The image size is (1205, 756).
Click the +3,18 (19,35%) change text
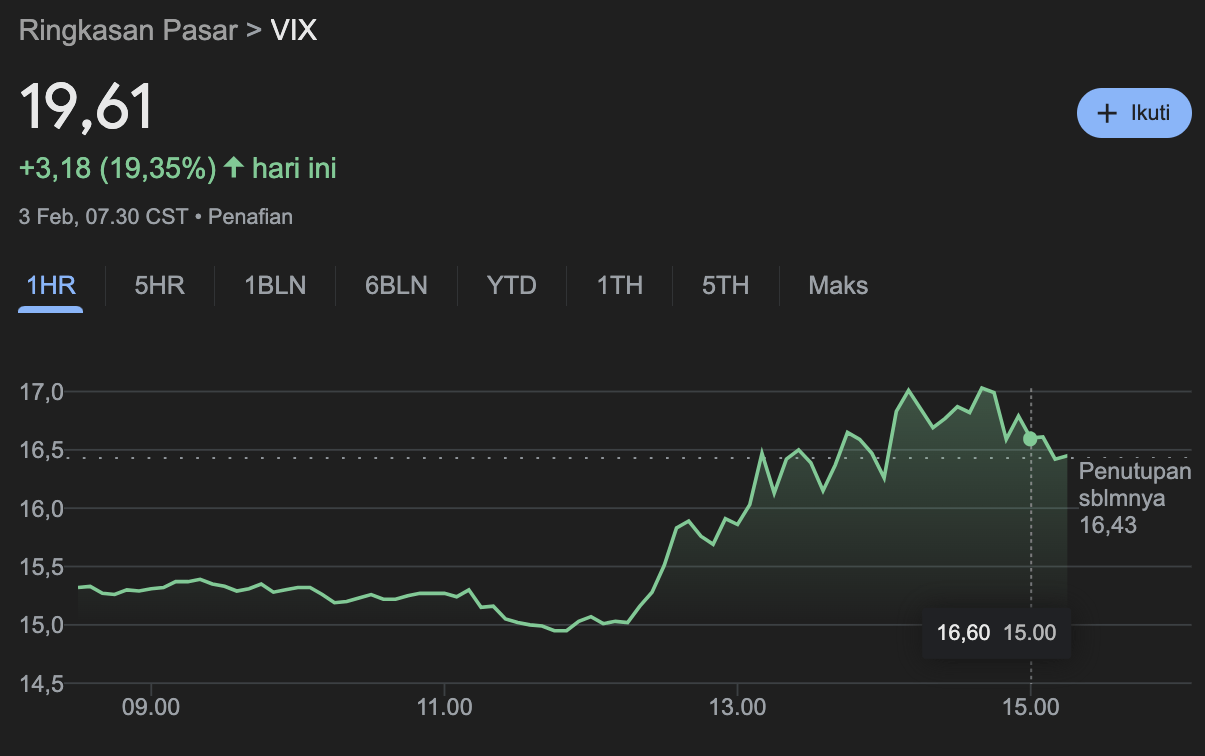point(118,168)
